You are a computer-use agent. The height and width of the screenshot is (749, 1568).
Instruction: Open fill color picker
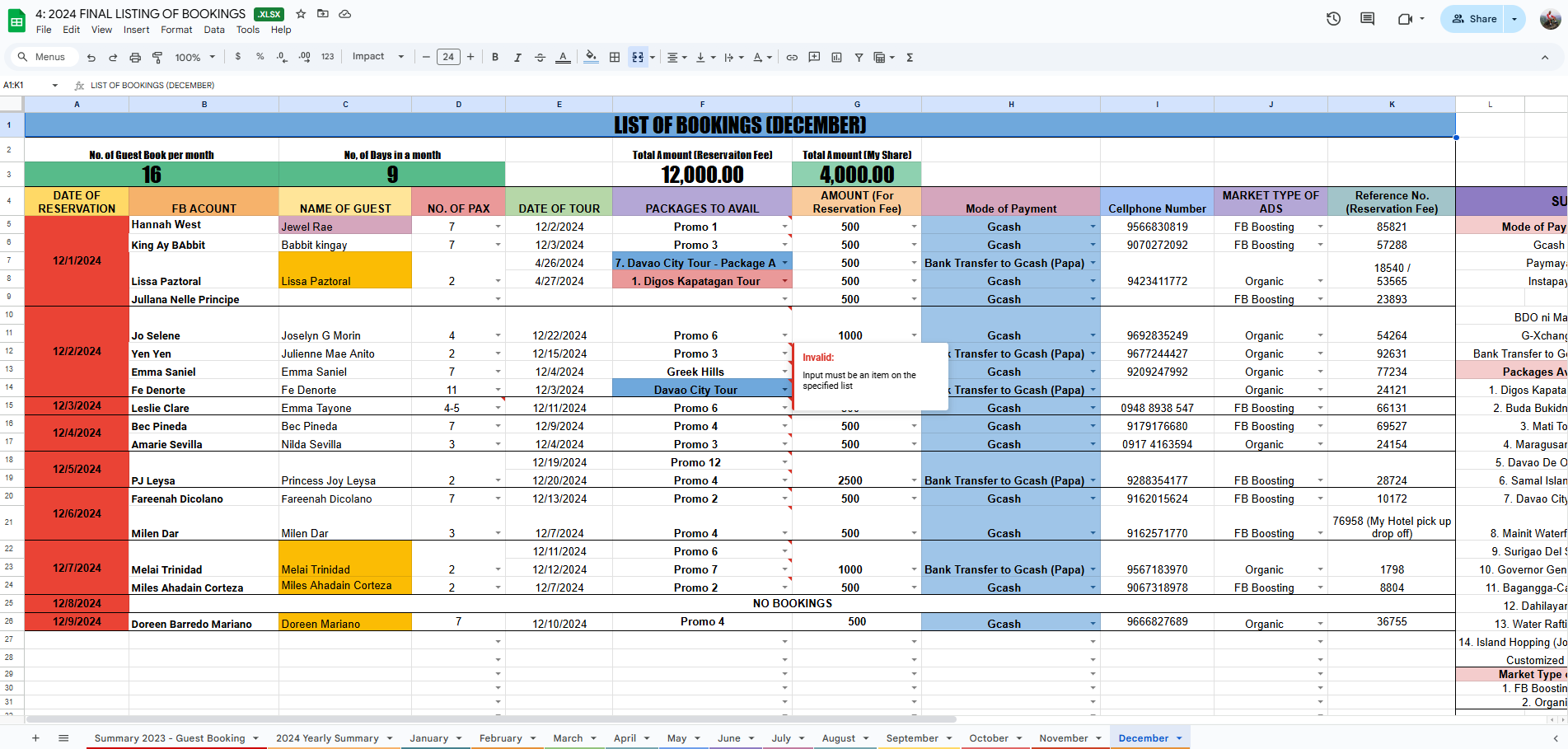click(x=591, y=57)
